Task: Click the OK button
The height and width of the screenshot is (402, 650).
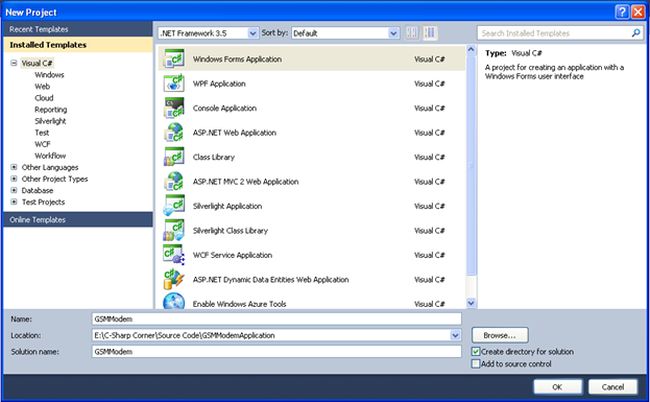Action: tap(558, 387)
